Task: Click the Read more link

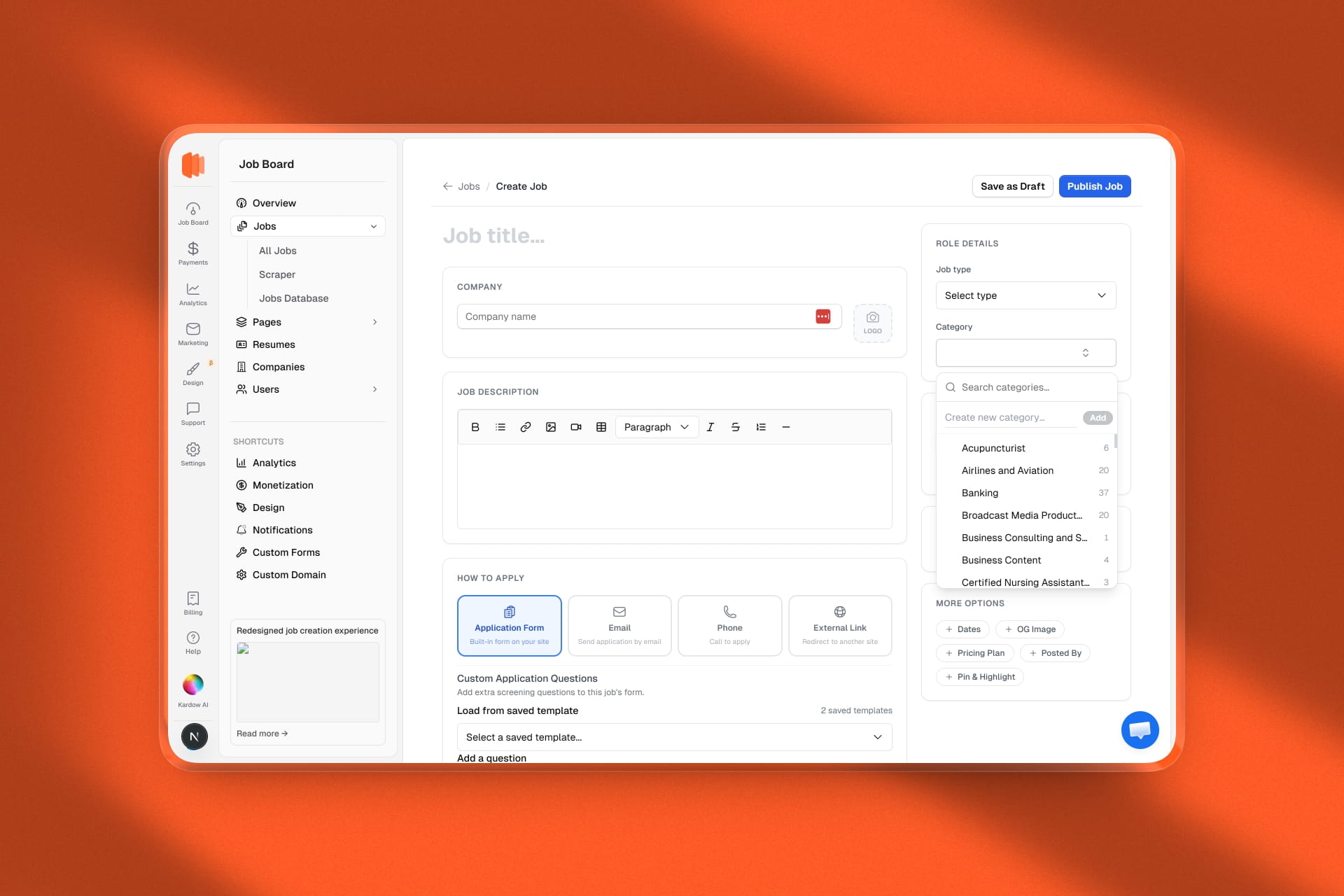Action: tap(262, 734)
